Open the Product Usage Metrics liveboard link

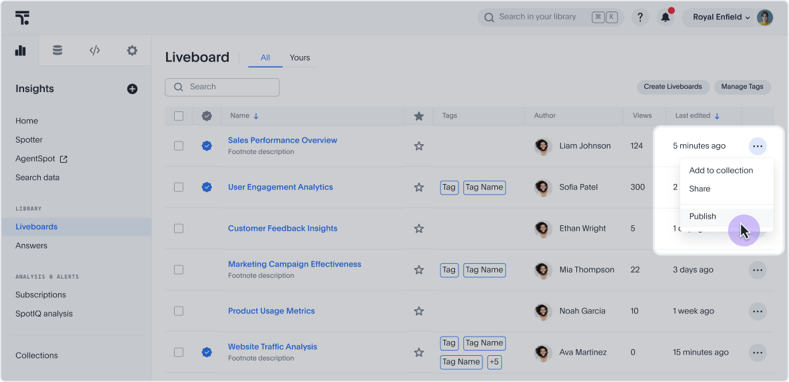(x=271, y=311)
